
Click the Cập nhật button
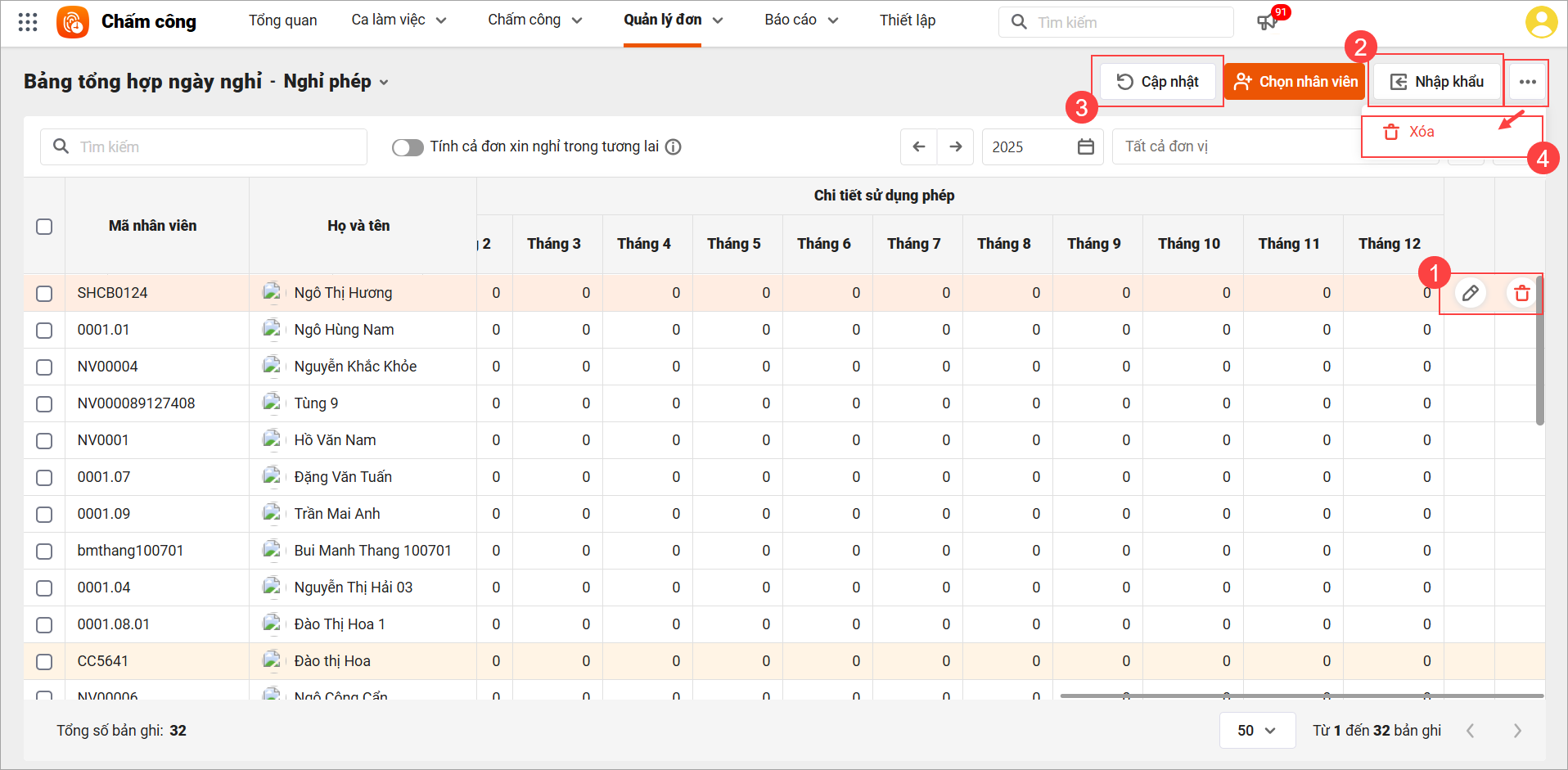[1157, 82]
